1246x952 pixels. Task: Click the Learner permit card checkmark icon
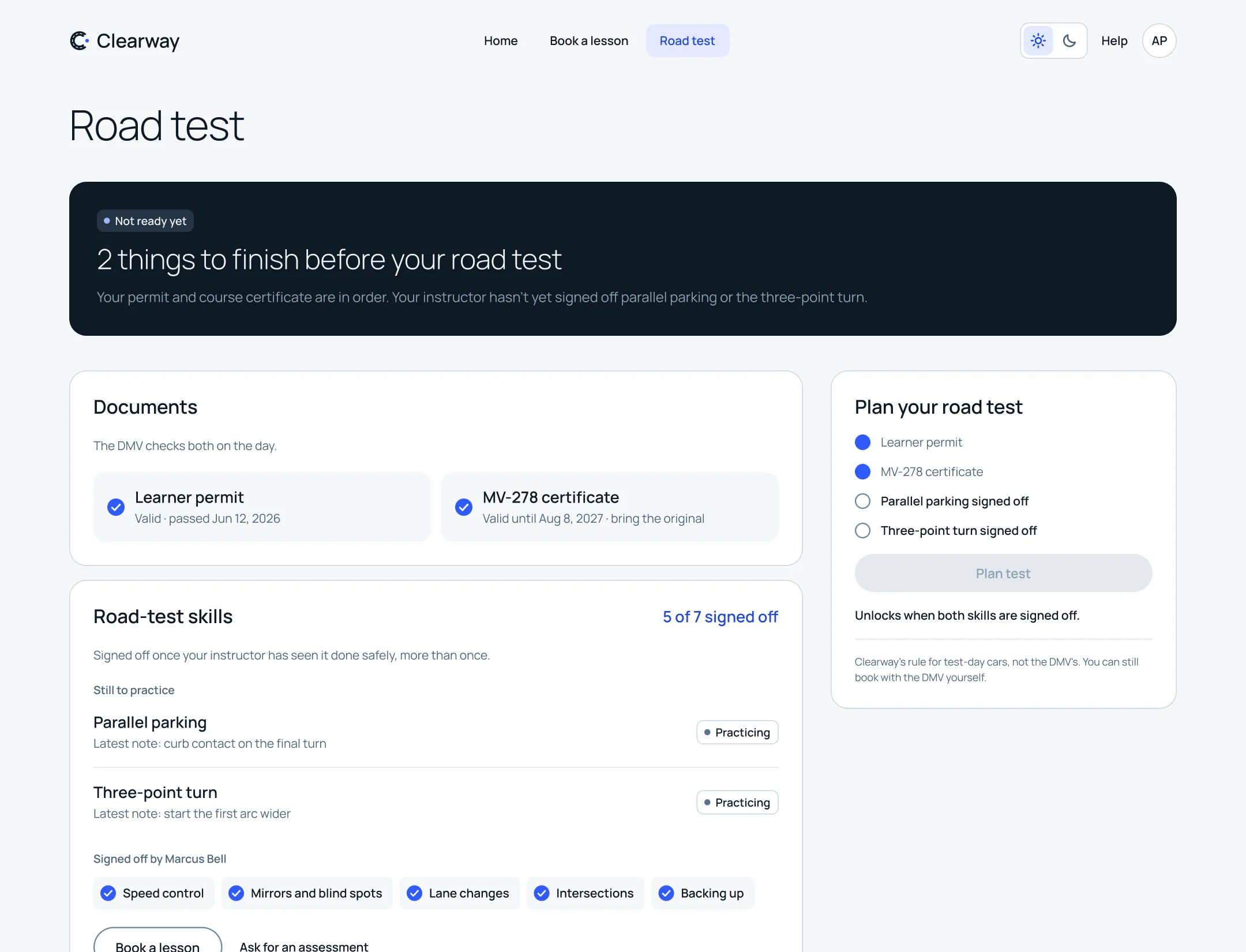[116, 507]
